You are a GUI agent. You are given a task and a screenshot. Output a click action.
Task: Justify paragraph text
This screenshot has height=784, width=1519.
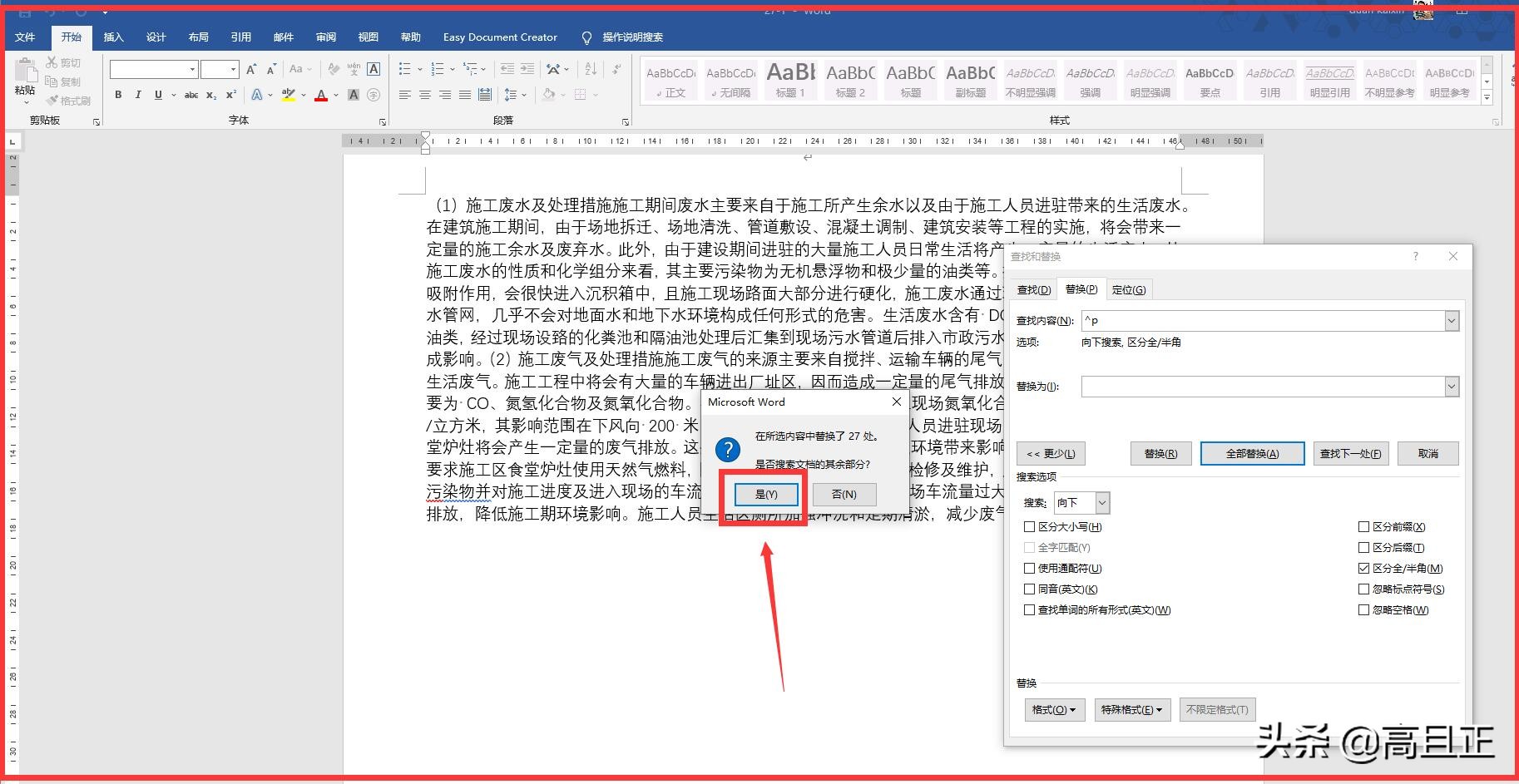(x=465, y=95)
